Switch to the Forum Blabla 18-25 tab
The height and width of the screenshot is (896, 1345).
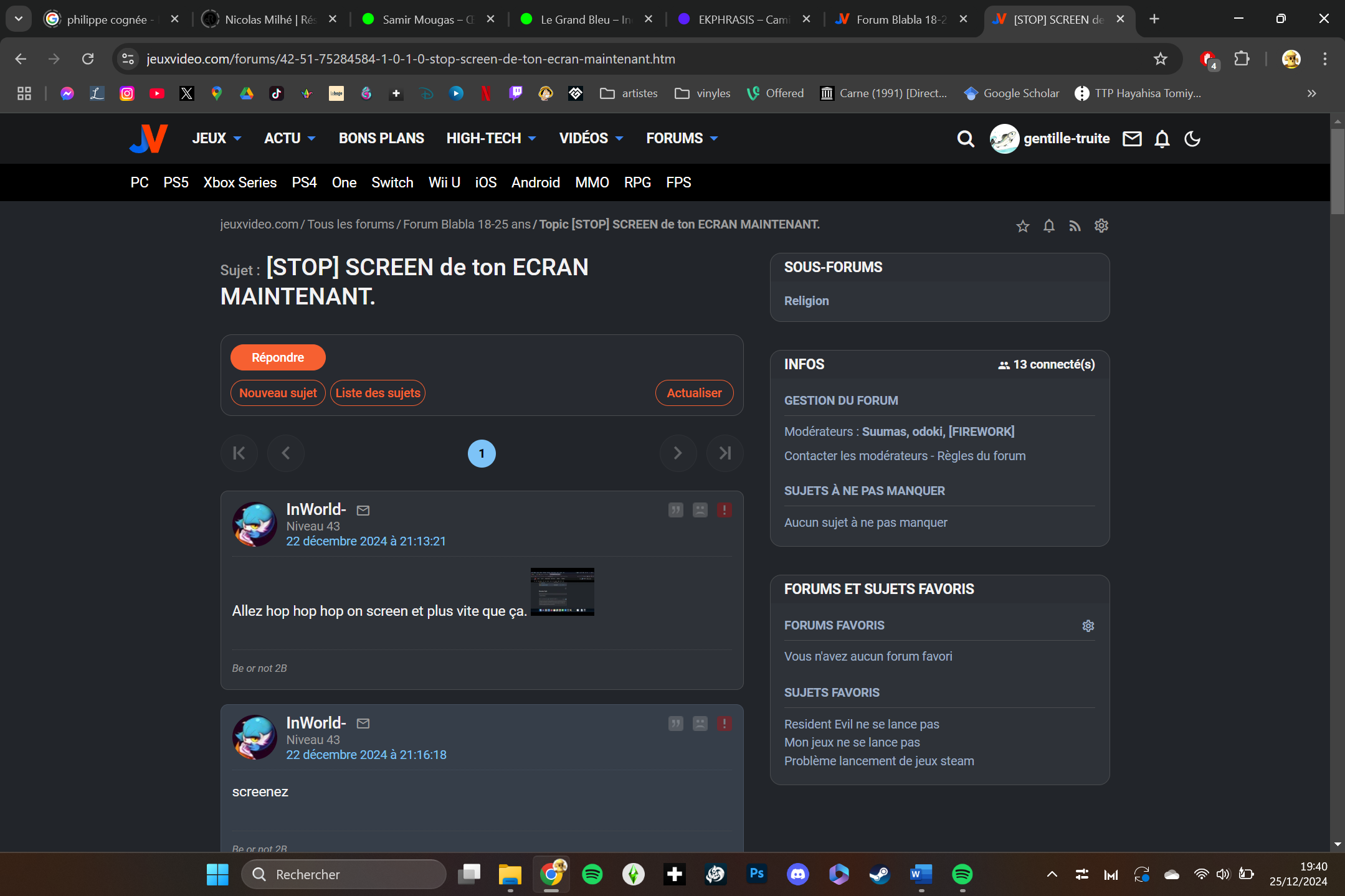click(900, 19)
